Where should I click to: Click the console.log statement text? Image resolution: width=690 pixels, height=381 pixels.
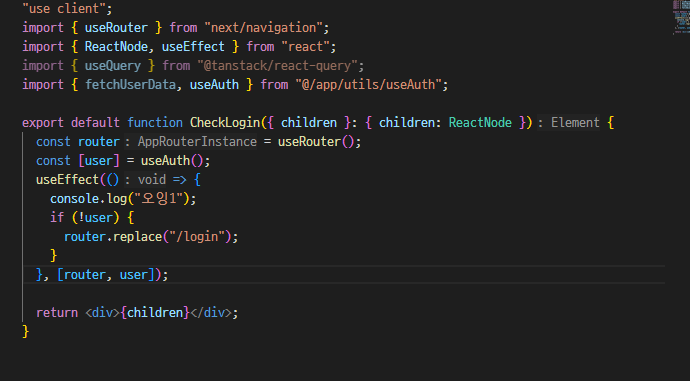tap(123, 198)
